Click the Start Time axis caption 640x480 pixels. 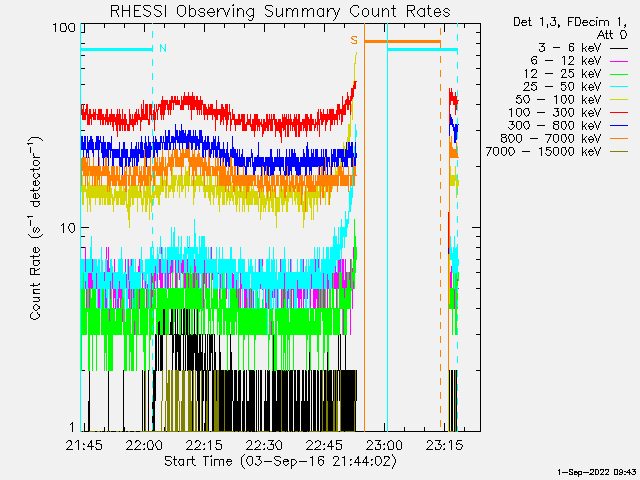click(280, 461)
